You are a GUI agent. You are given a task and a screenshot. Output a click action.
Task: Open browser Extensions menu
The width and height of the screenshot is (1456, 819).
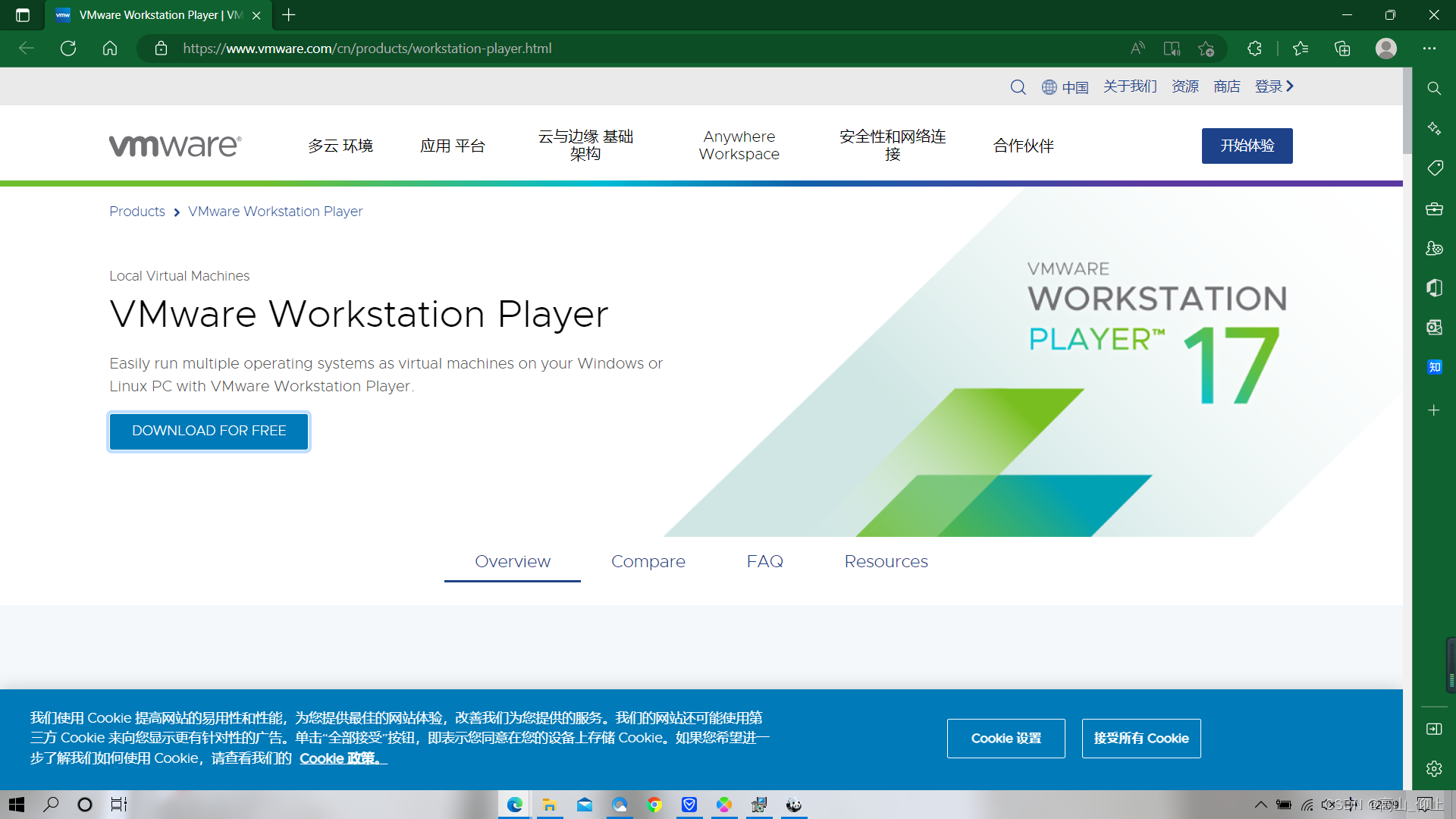[x=1254, y=49]
